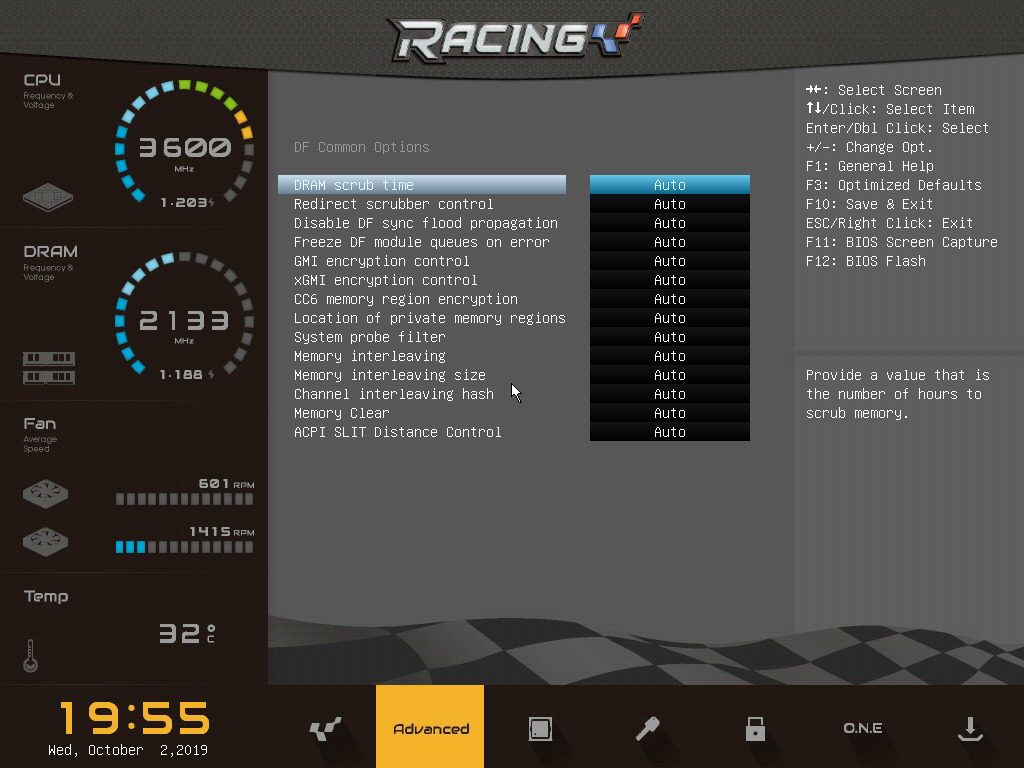Image resolution: width=1024 pixels, height=768 pixels.
Task: Click the thermometer temperature icon
Action: coord(30,655)
